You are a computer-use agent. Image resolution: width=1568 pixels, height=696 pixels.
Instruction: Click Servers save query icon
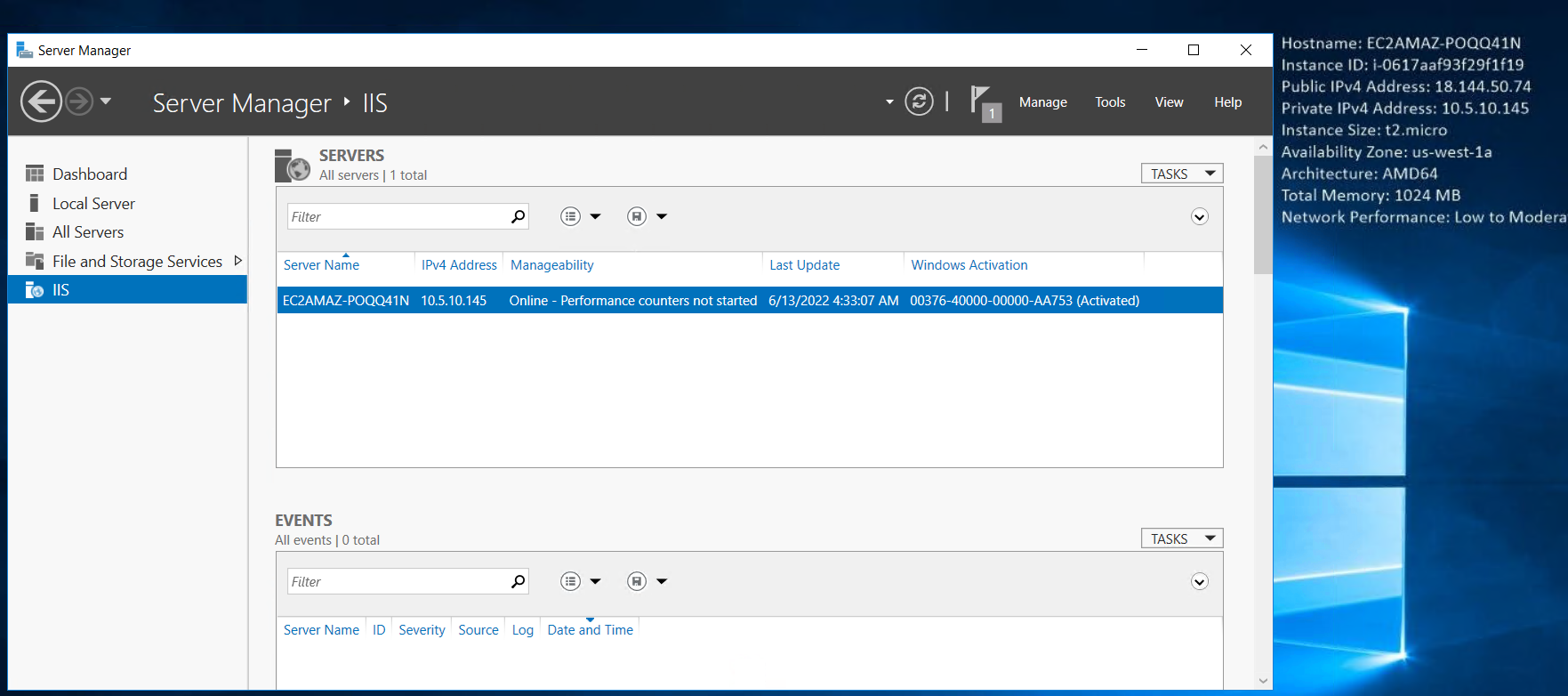637,216
